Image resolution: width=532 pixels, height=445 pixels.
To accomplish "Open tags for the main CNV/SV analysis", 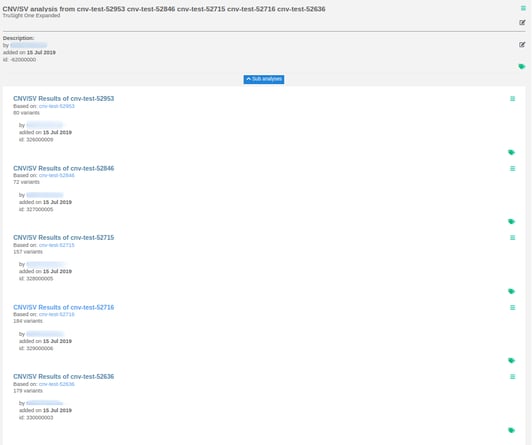I will (522, 66).
